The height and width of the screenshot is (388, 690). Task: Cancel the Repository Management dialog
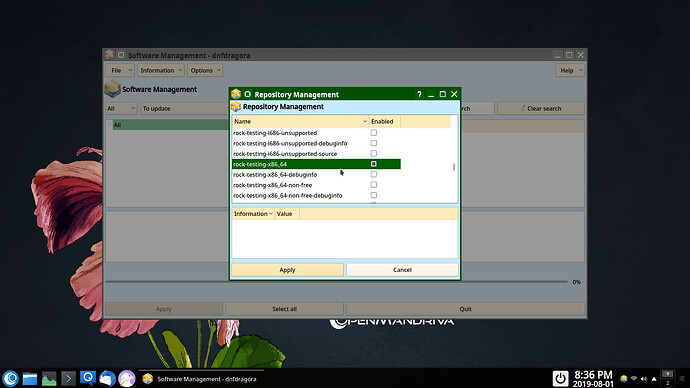(x=402, y=270)
